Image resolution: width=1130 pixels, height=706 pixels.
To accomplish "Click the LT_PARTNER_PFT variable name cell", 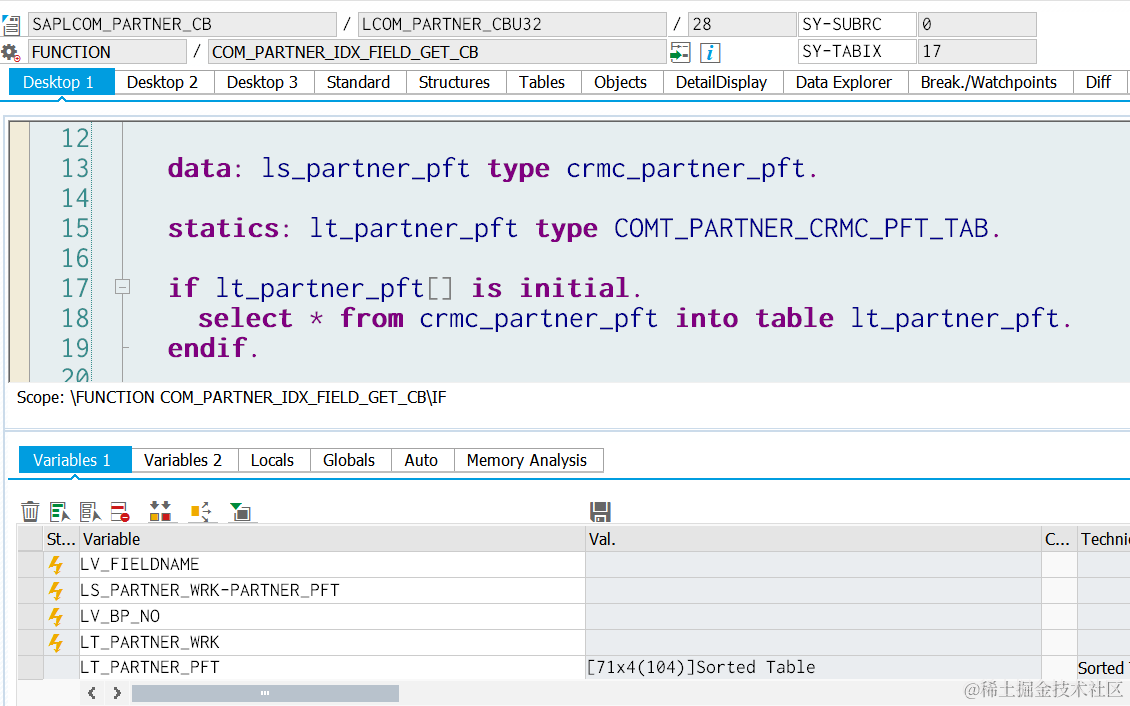I will point(332,668).
